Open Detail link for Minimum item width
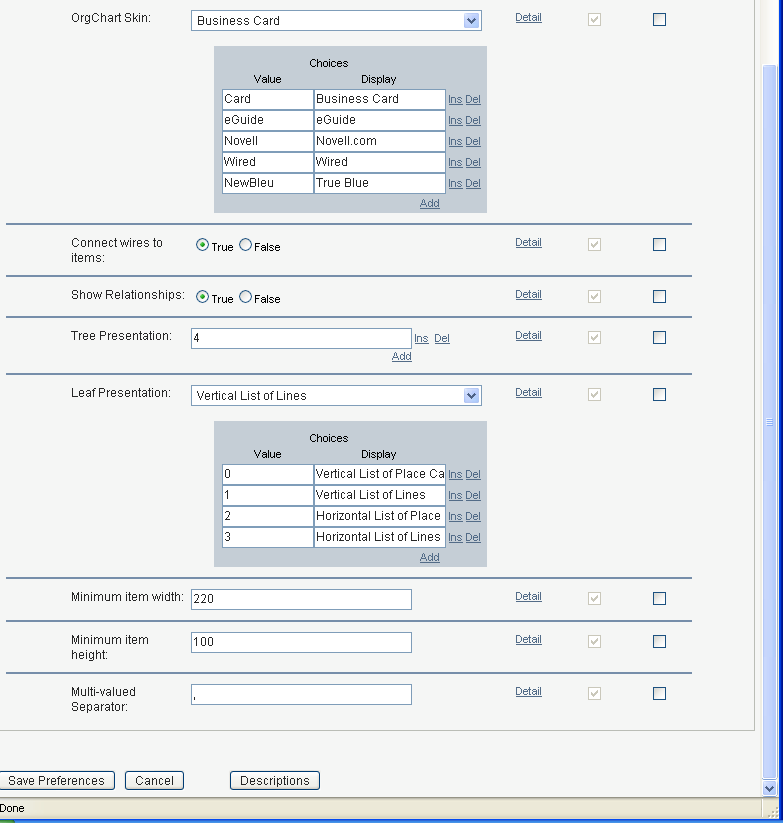This screenshot has height=823, width=783. click(528, 597)
